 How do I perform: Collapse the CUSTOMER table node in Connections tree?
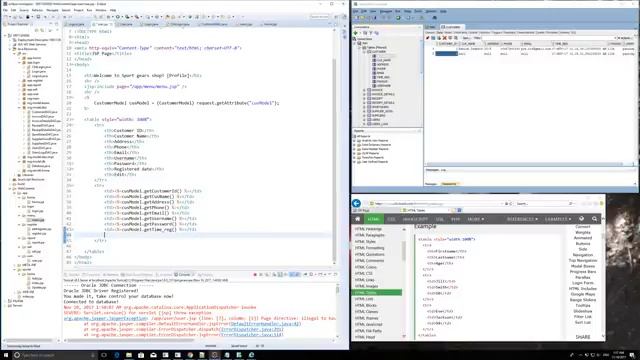(364, 52)
